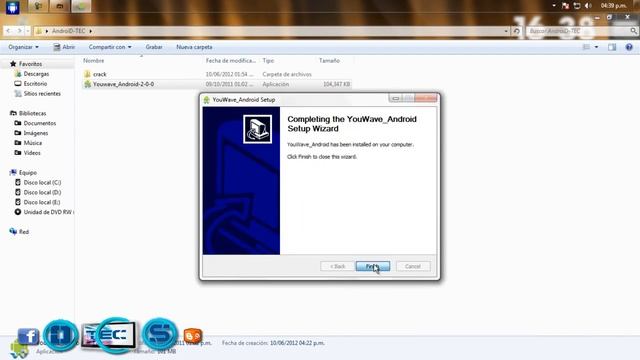Change view using the views icon
This screenshot has width=640, height=360.
pos(586,47)
